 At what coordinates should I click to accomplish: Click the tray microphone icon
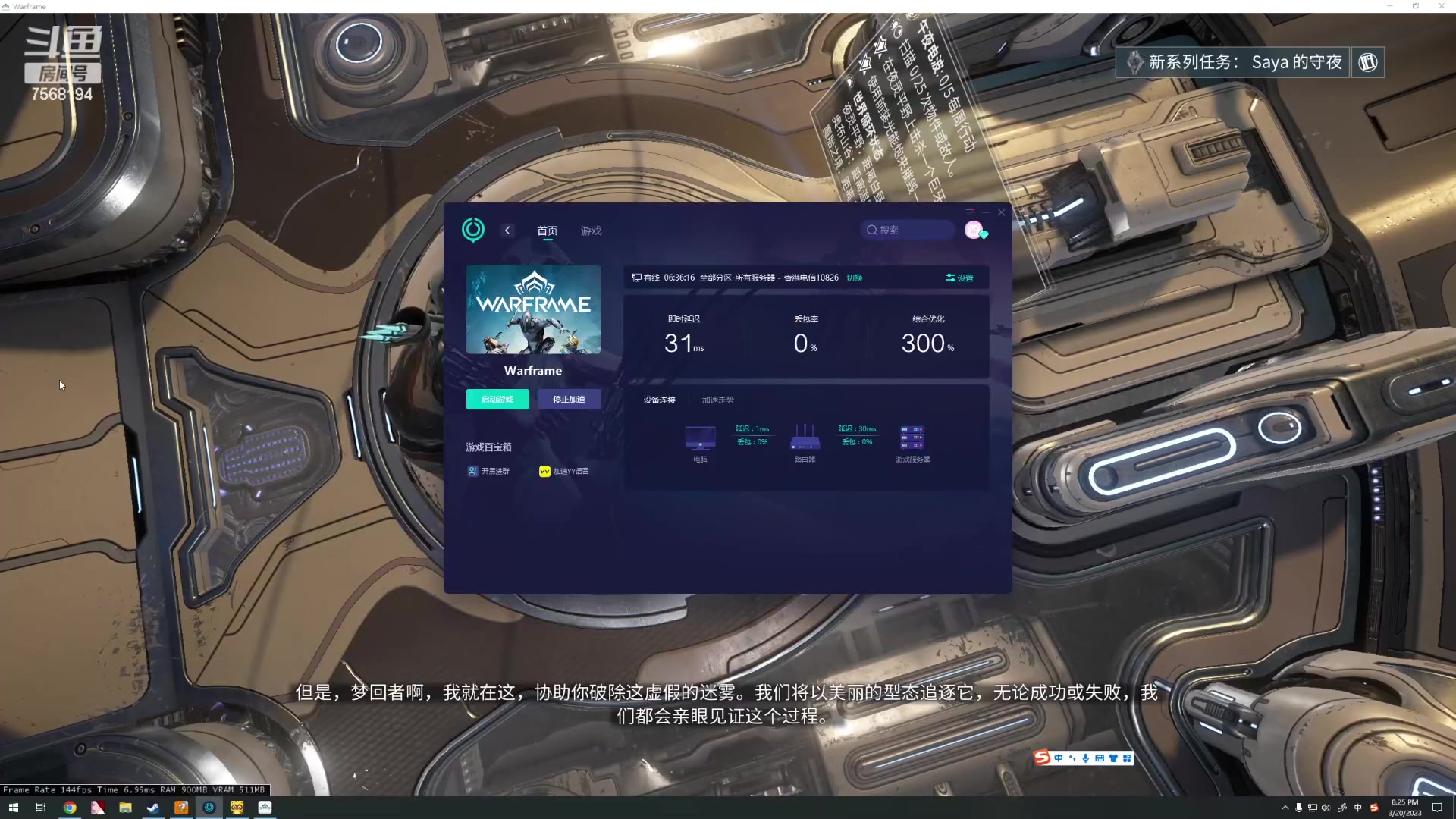coord(1298,808)
